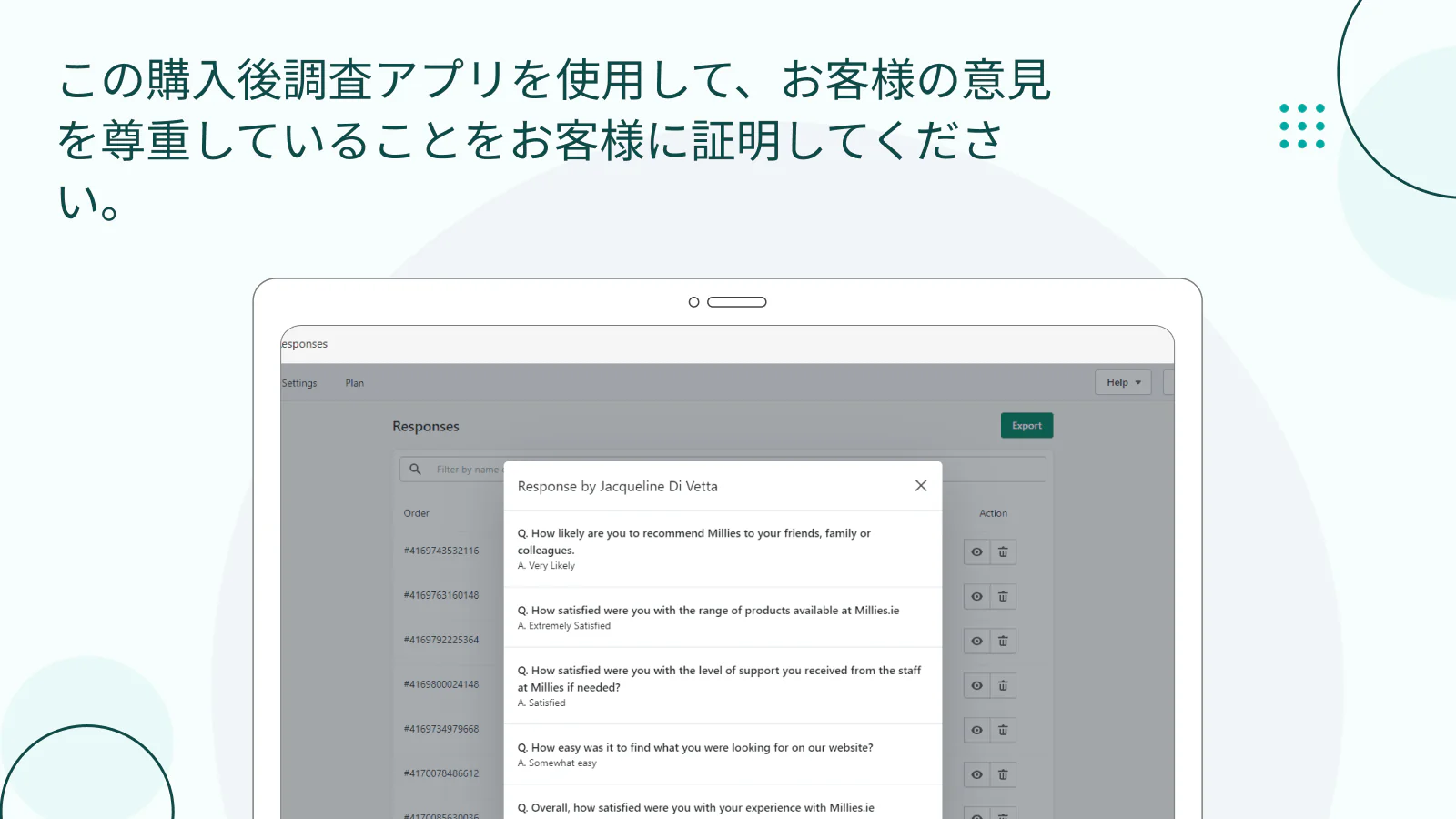View response for order #4169763160148
This screenshot has width=1456, height=819.
pos(976,597)
